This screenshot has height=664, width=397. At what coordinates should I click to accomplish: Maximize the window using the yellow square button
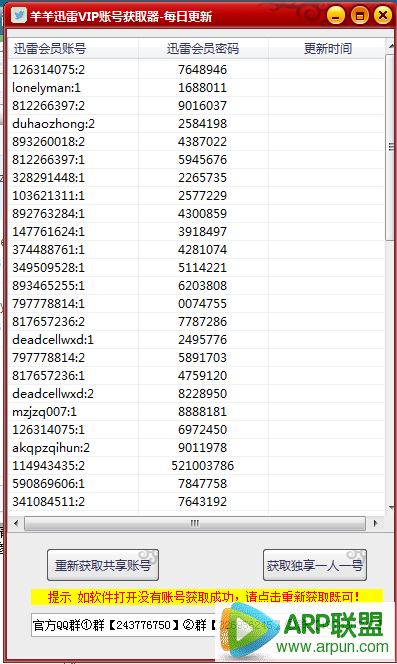[x=359, y=16]
